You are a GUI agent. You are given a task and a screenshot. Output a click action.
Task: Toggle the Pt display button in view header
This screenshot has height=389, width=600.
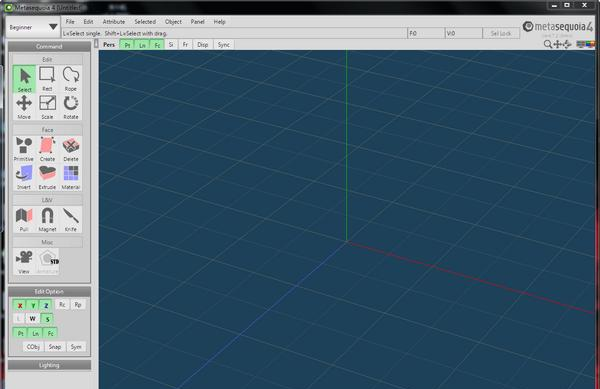click(x=127, y=45)
